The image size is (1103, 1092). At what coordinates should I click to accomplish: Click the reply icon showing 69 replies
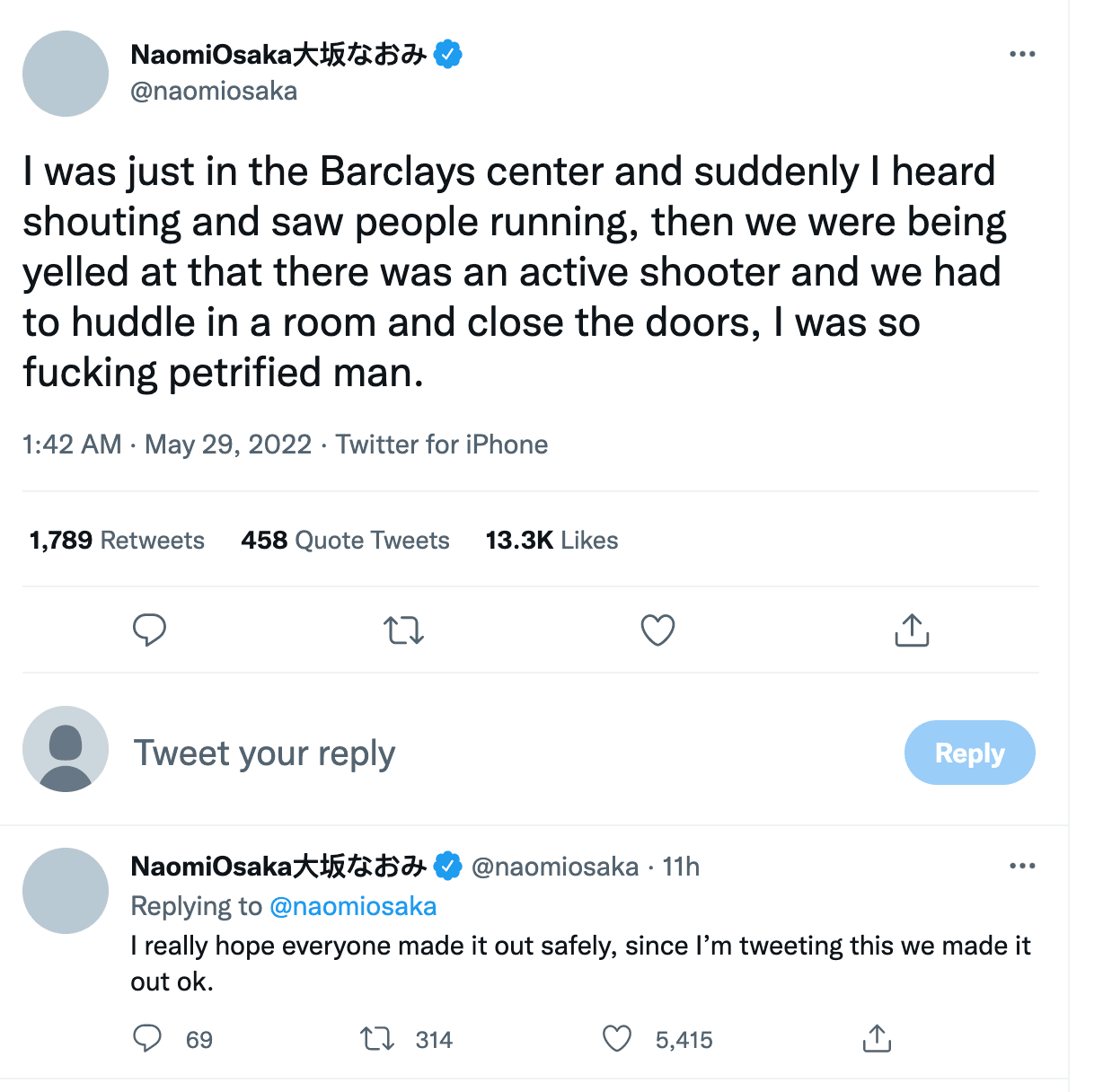point(147,1039)
